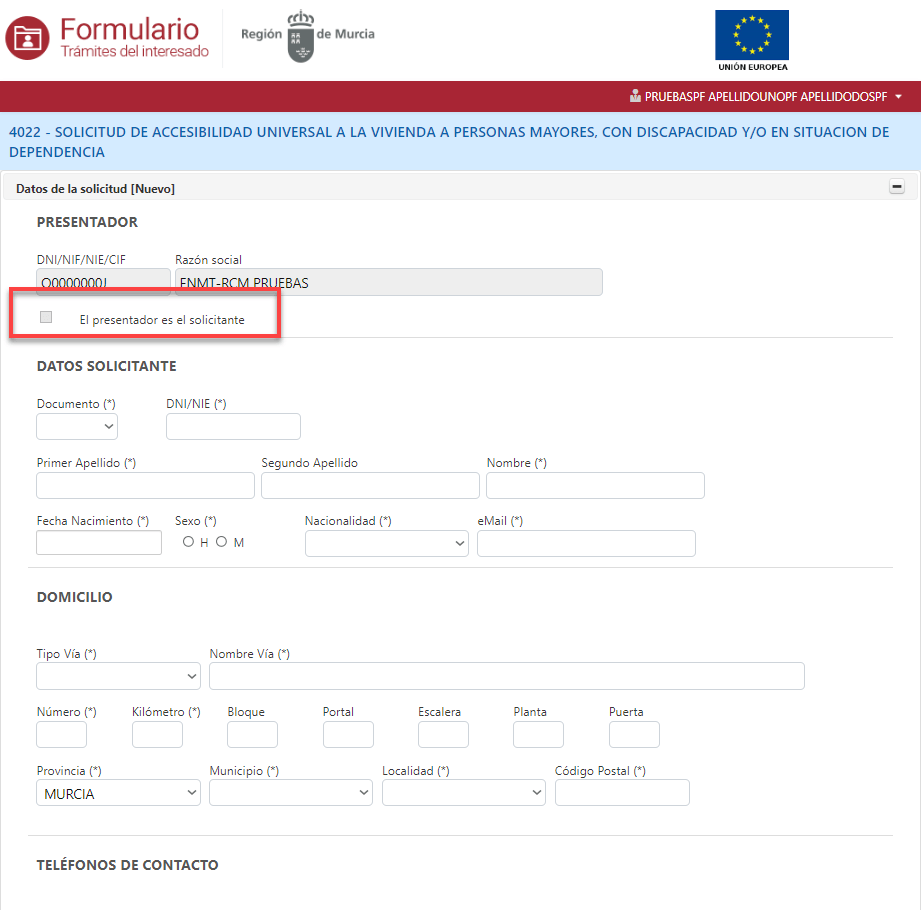Open the Documento dropdown
This screenshot has height=910, width=921.
(x=77, y=427)
